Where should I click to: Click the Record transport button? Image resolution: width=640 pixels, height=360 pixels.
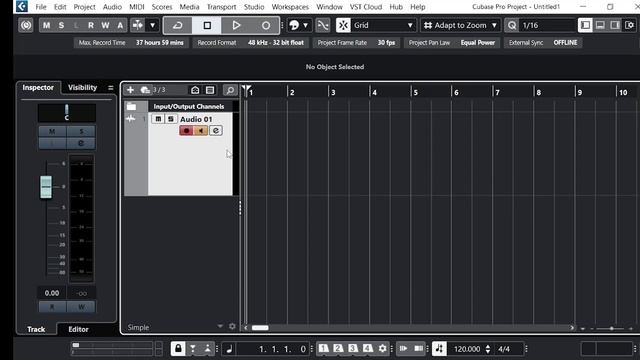click(265, 25)
